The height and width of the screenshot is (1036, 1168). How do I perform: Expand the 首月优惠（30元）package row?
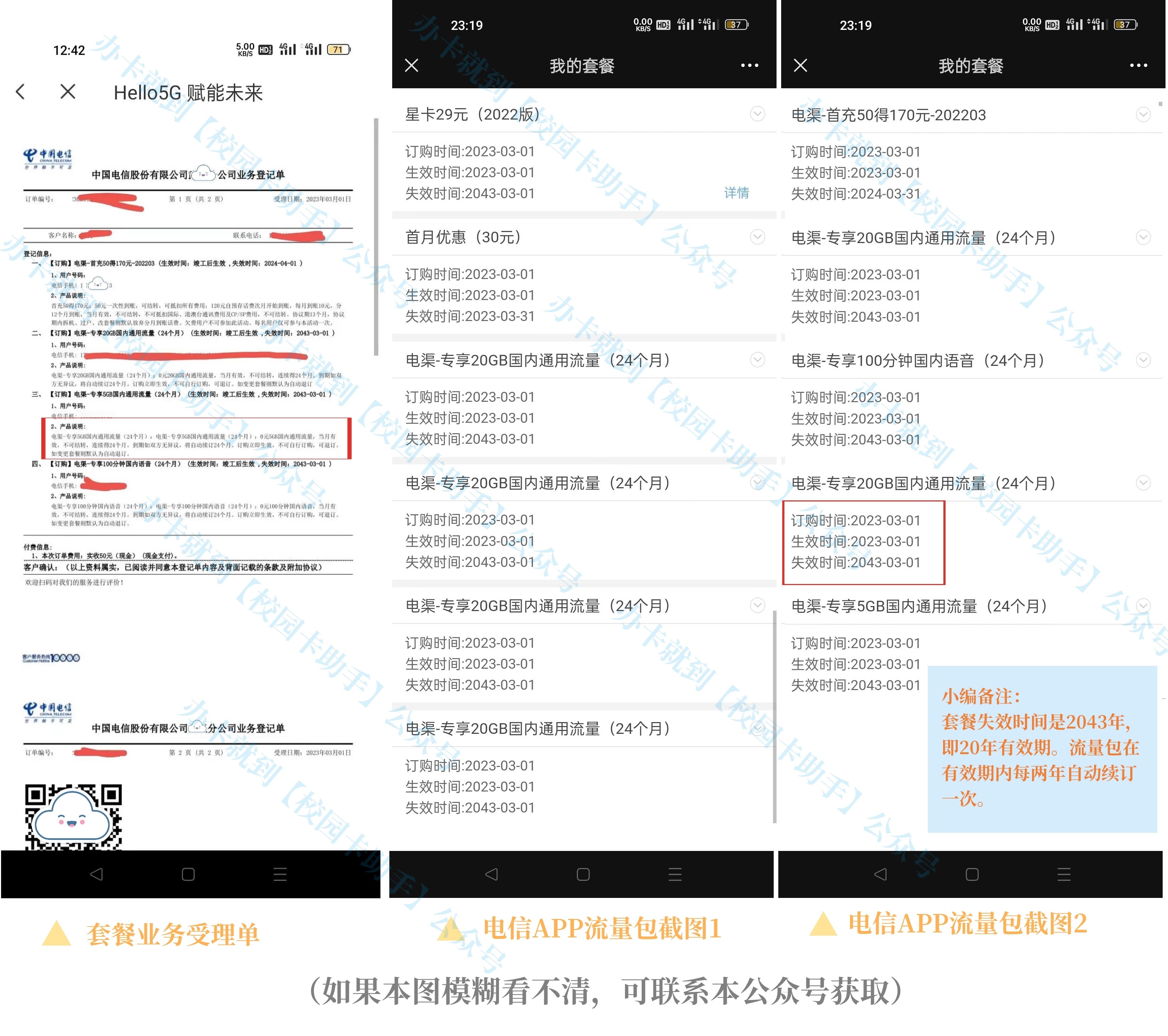757,237
